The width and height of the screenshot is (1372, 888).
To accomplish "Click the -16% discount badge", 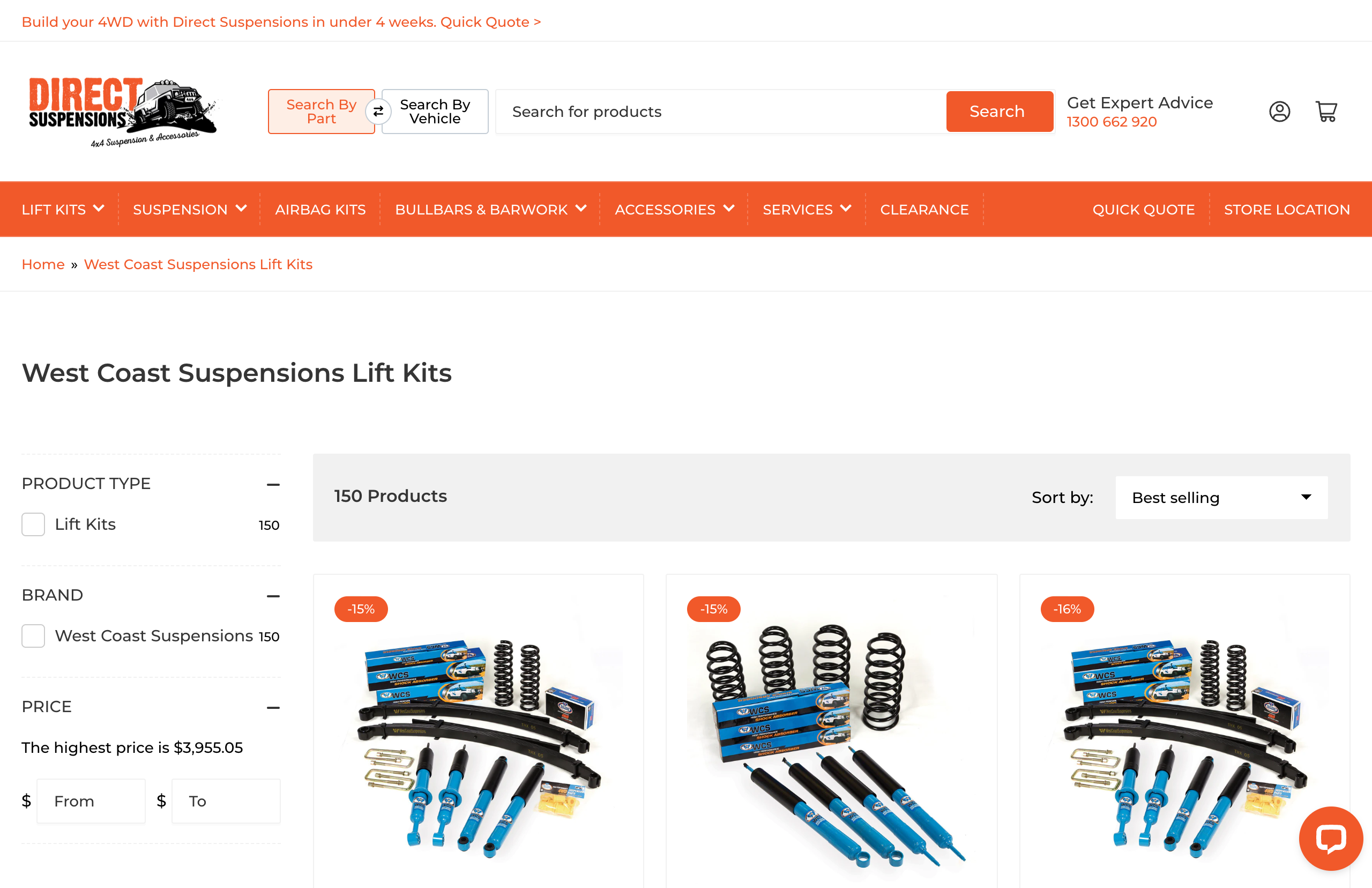I will (1067, 609).
